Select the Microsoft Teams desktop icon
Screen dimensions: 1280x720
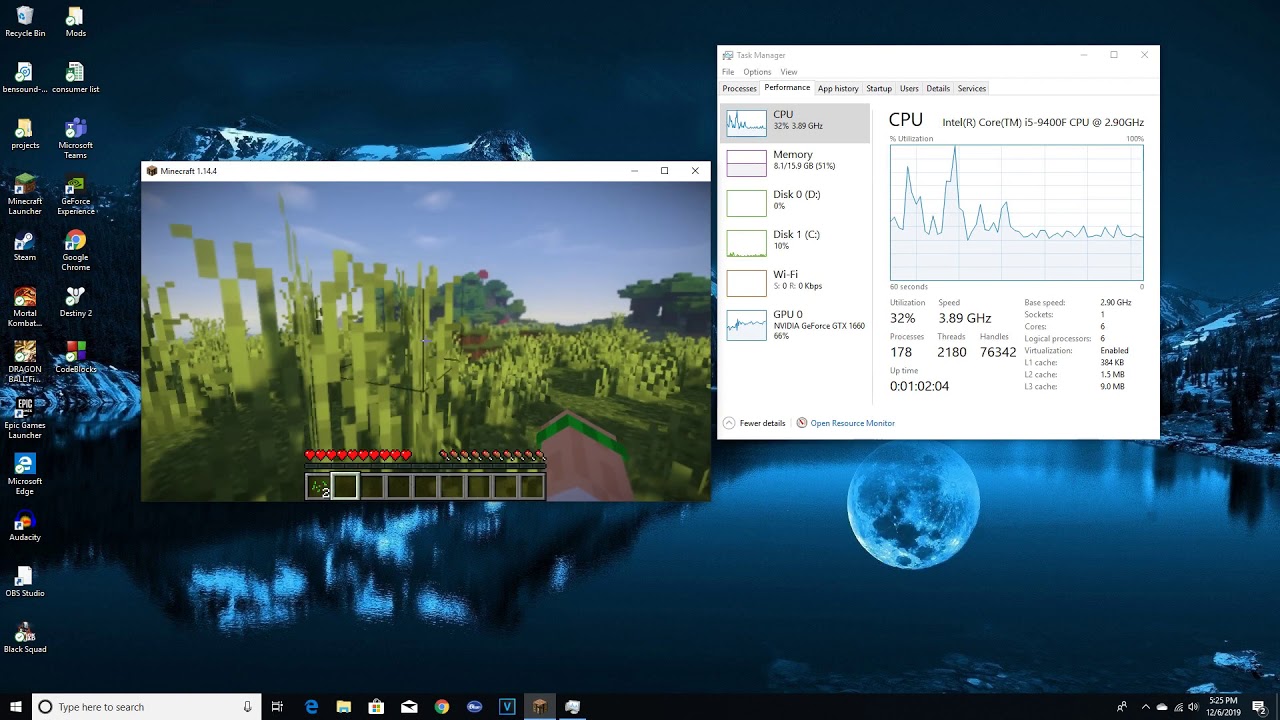[x=76, y=138]
